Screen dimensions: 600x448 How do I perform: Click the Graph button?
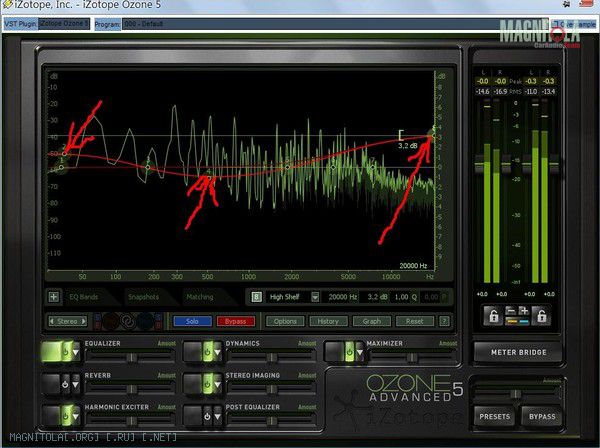[372, 321]
